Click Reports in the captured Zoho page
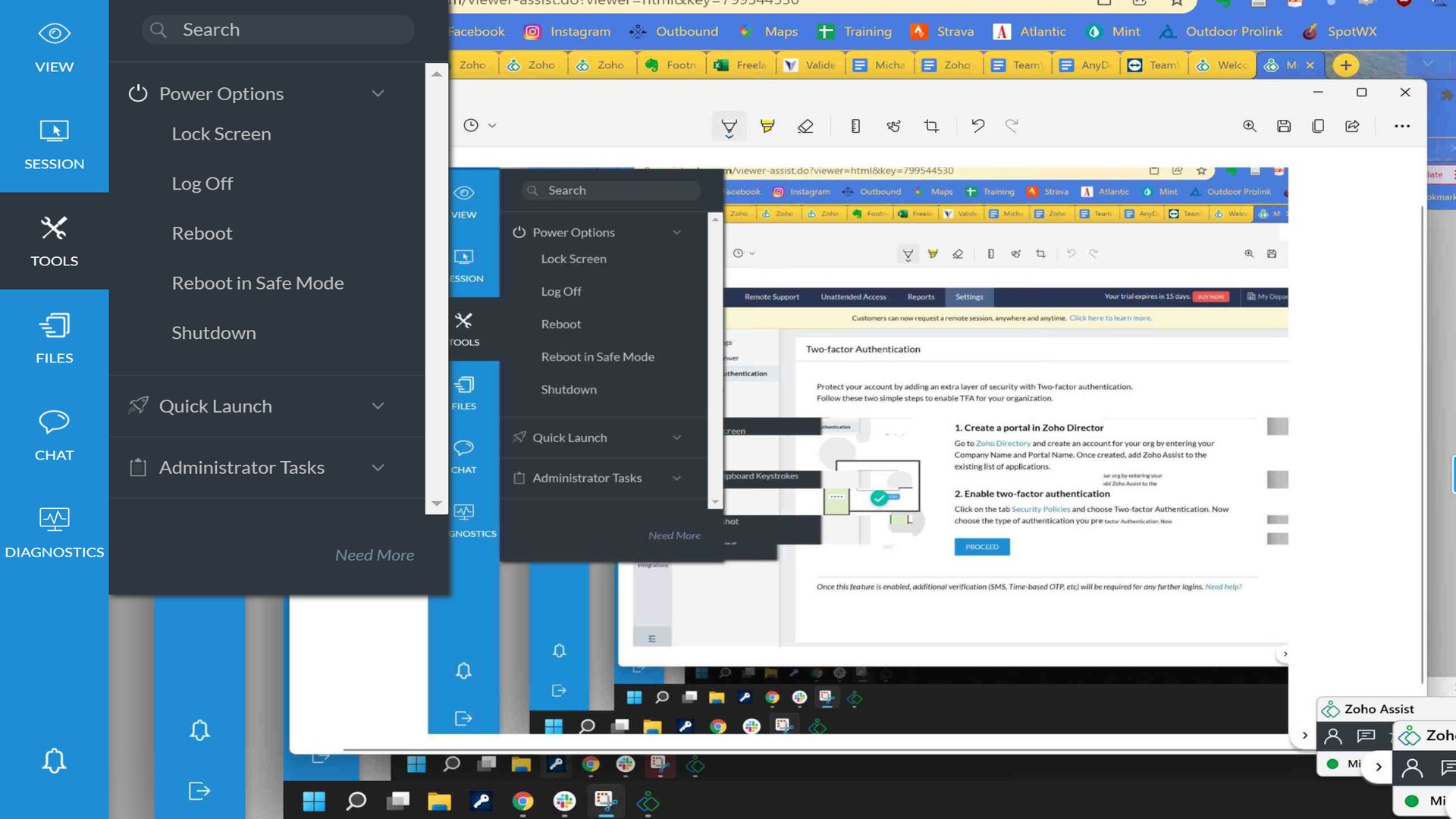 (x=921, y=297)
